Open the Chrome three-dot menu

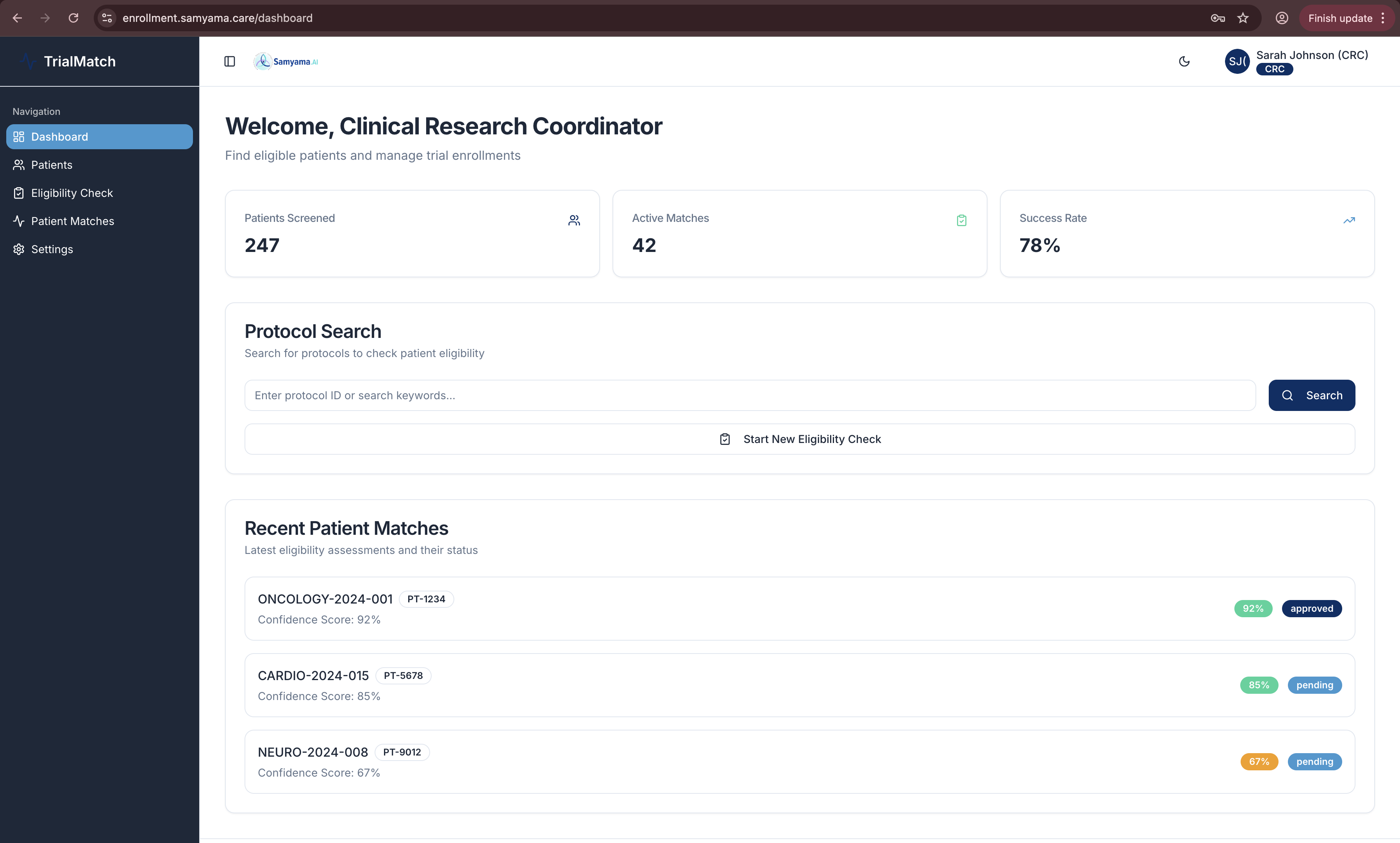pos(1384,18)
